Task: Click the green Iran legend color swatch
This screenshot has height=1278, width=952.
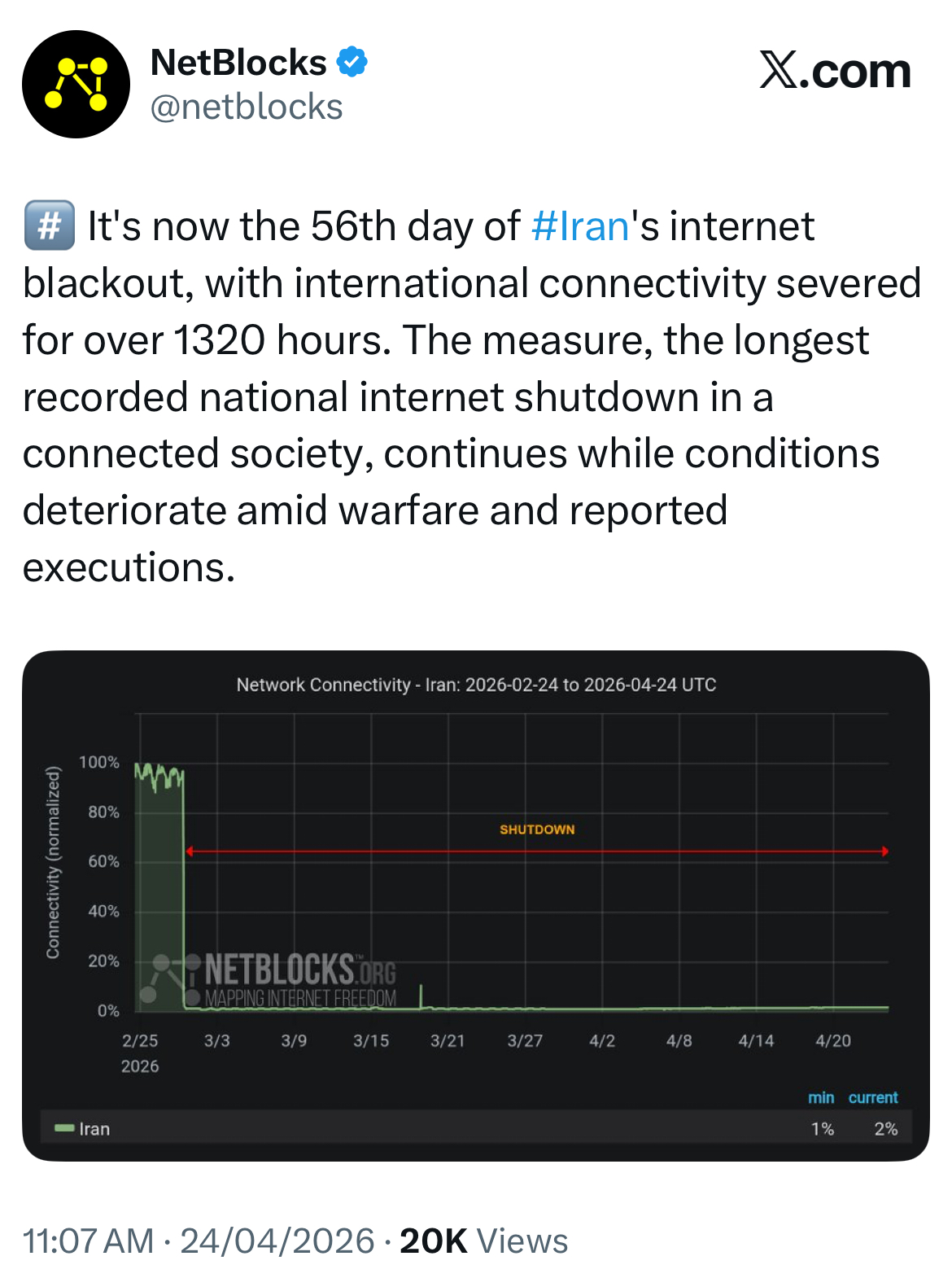Action: click(64, 1128)
